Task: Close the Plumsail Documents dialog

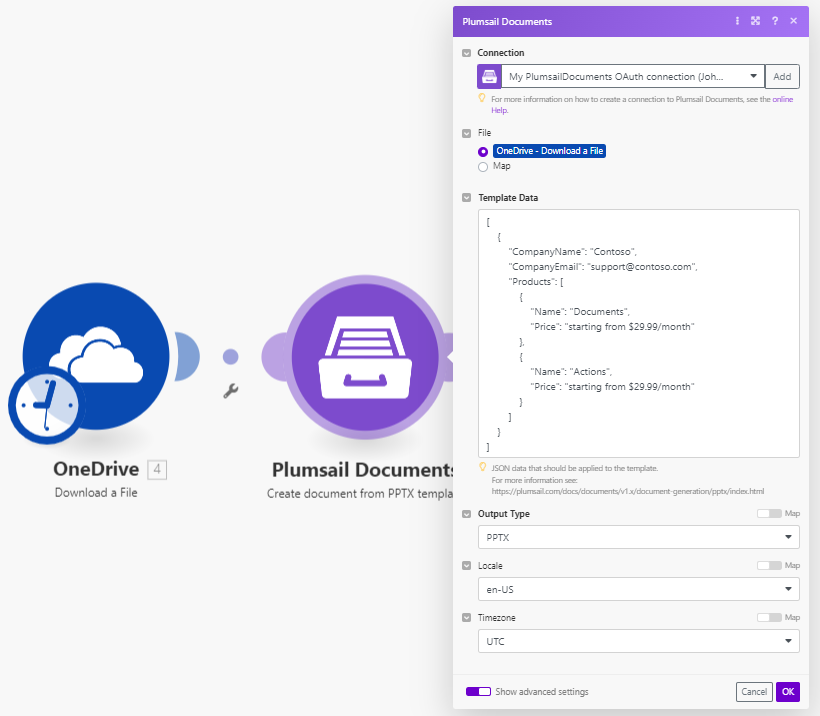Action: point(794,21)
